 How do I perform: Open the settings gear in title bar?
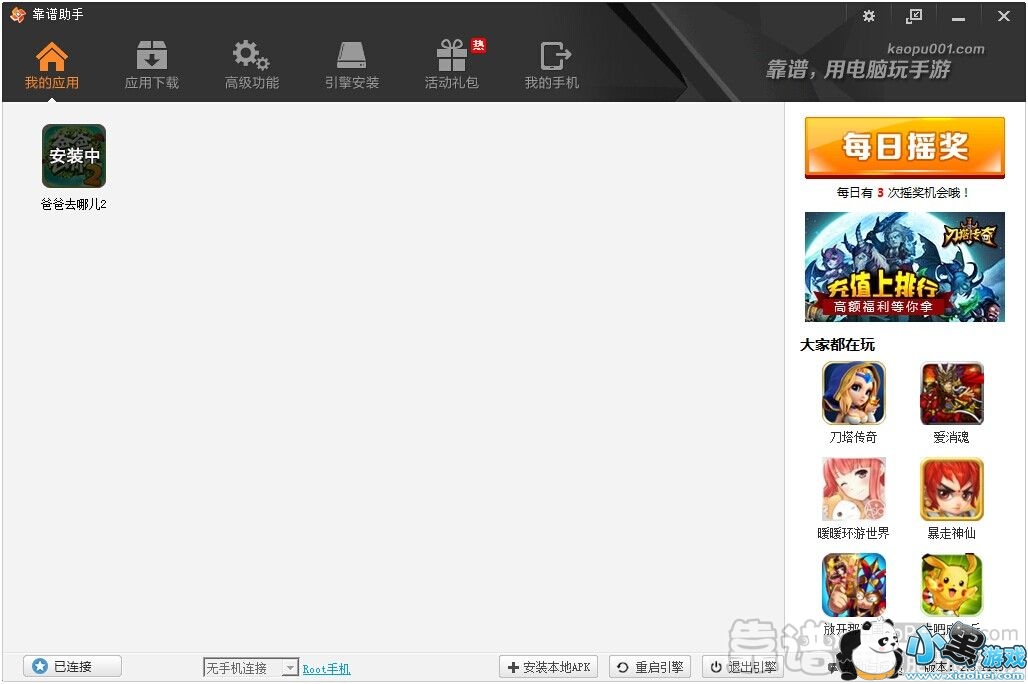click(x=869, y=16)
